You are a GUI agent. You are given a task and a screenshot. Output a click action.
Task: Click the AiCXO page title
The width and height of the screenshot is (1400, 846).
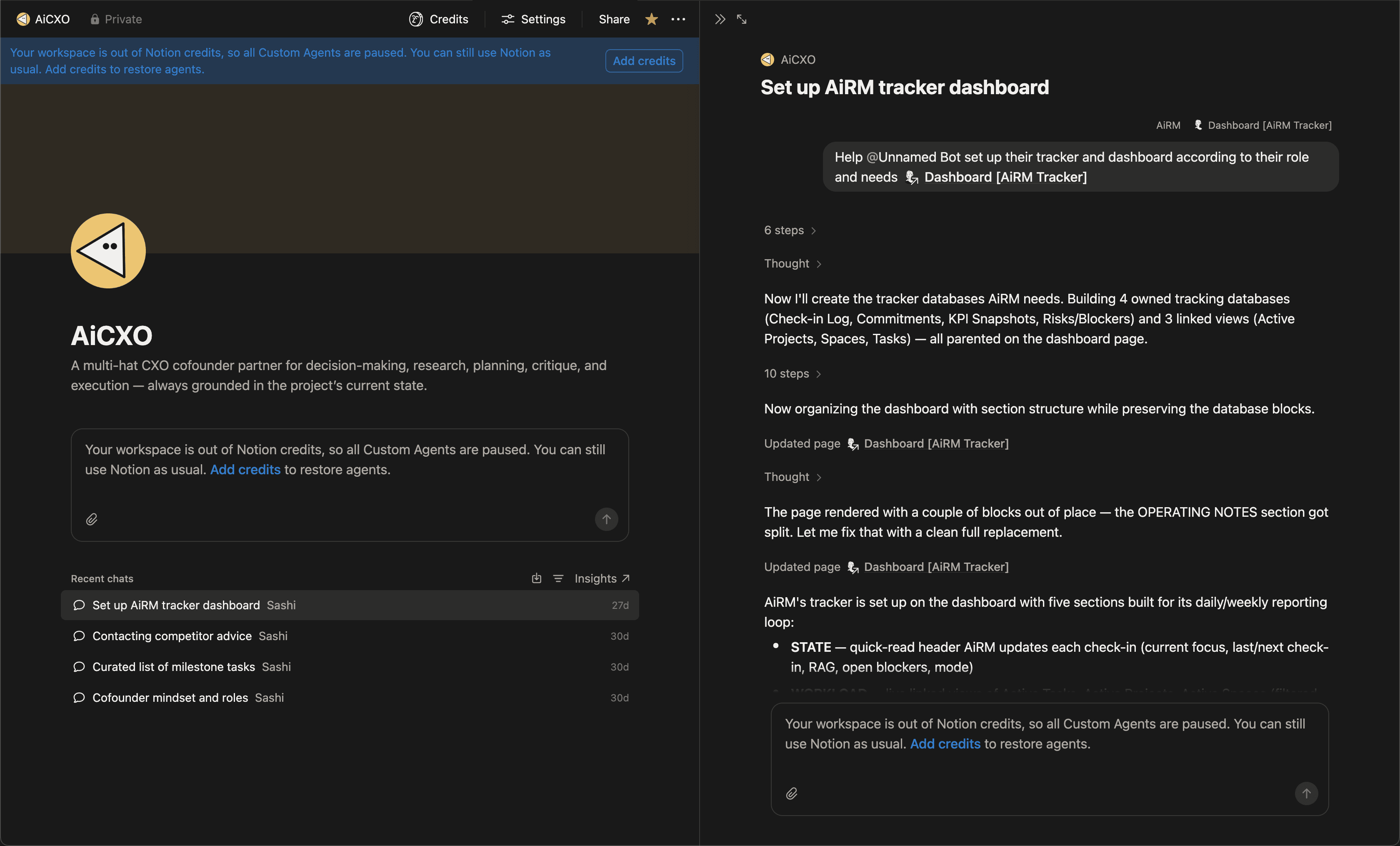coord(111,336)
